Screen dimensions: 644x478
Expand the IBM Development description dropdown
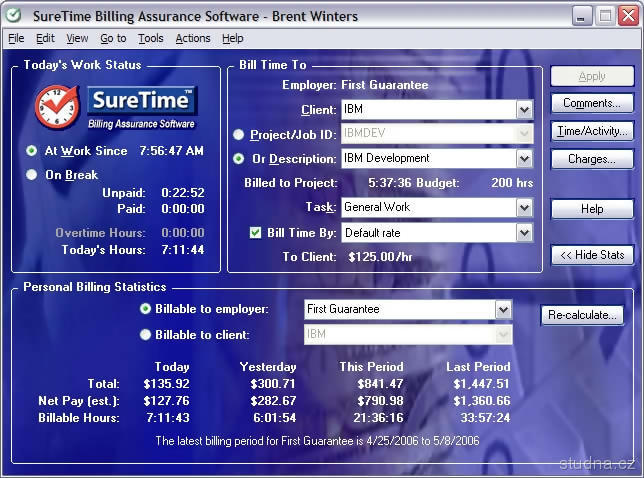point(524,159)
